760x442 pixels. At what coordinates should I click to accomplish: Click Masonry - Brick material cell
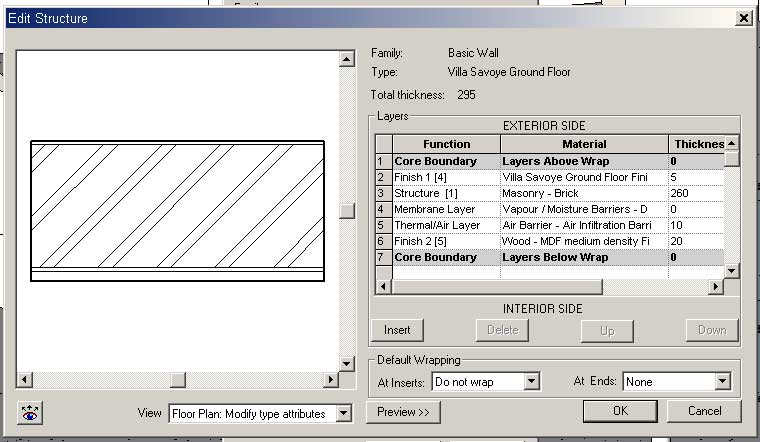click(584, 193)
